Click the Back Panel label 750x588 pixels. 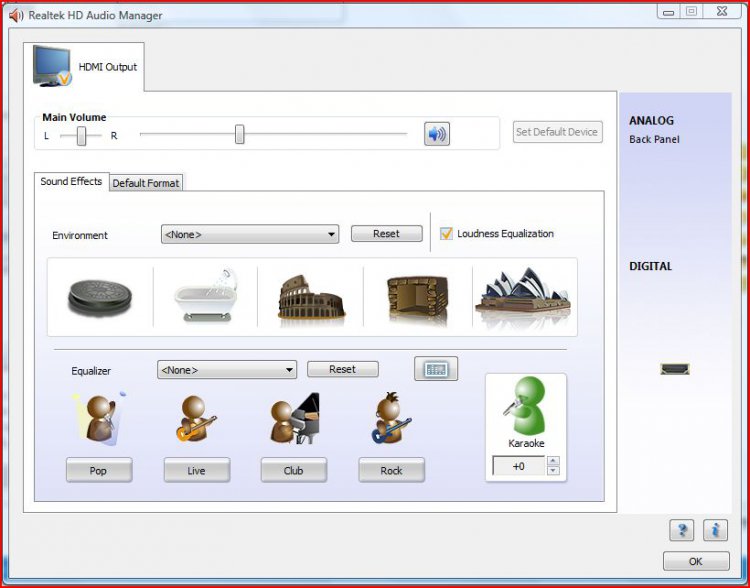[x=654, y=140]
